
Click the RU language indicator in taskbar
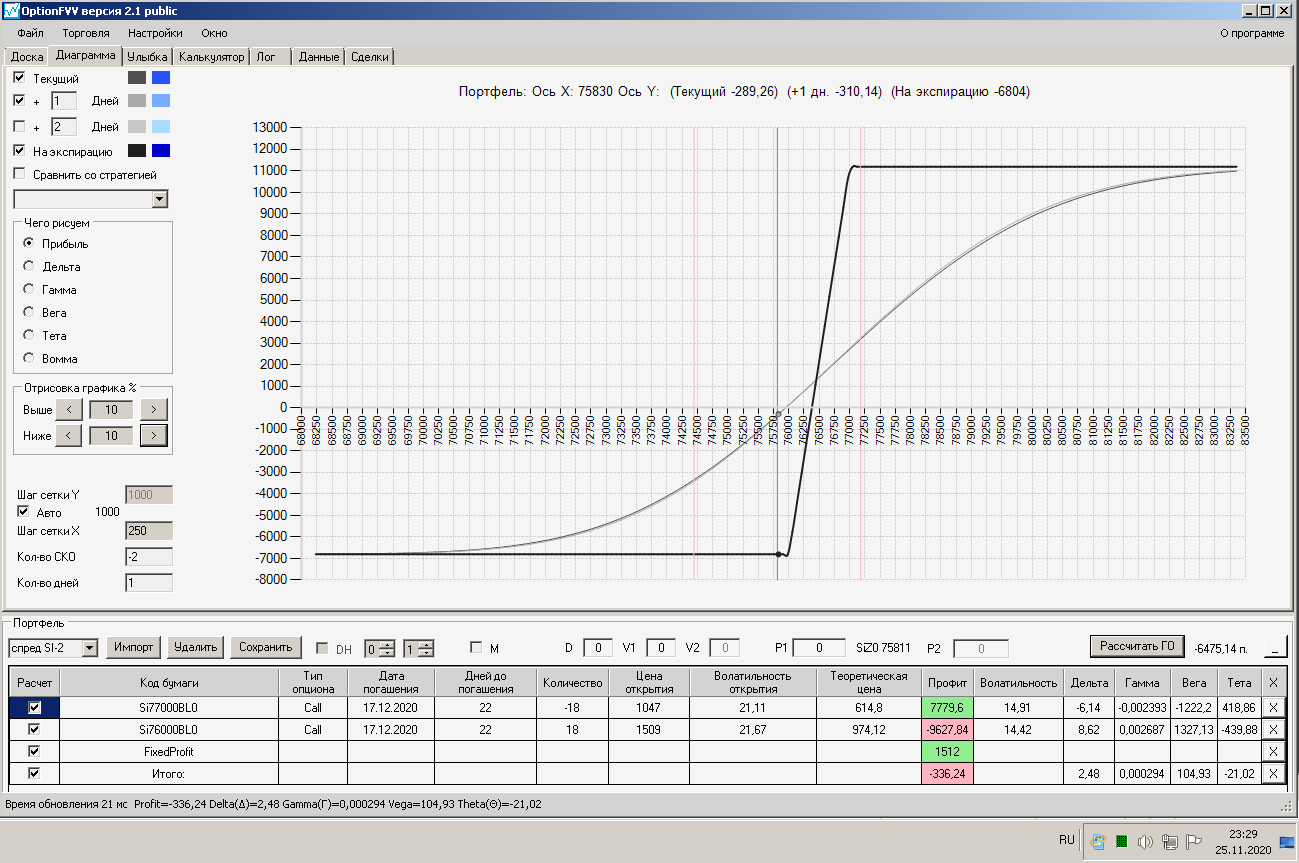[1067, 840]
